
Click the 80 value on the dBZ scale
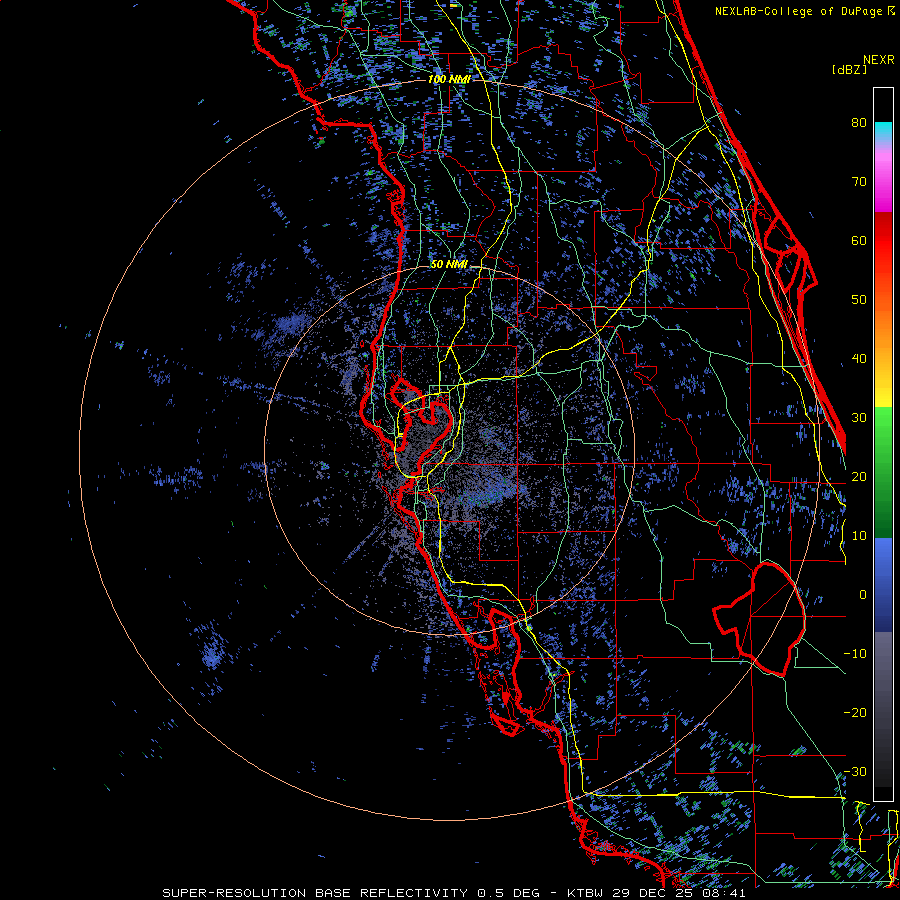(859, 122)
